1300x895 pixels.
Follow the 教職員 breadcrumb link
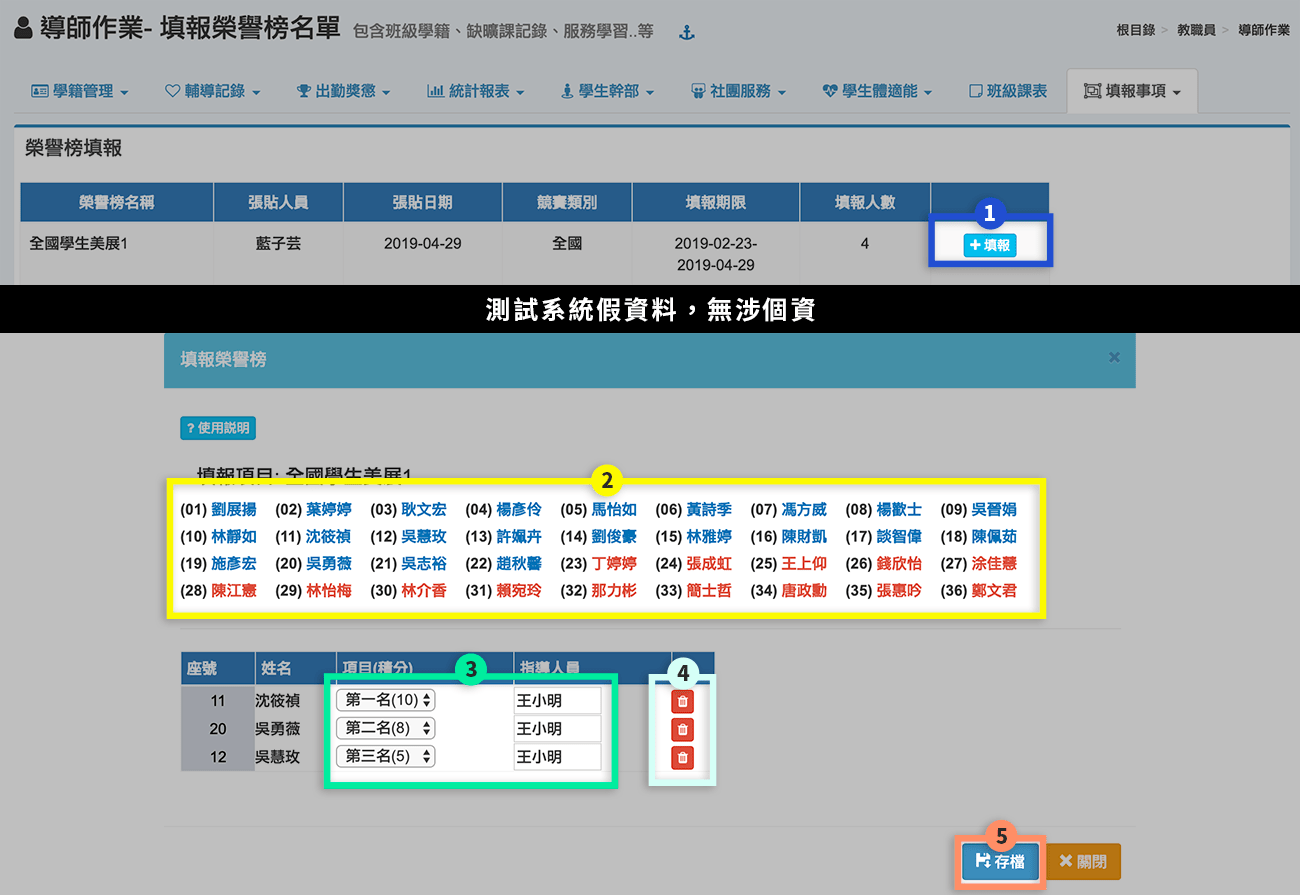click(x=1196, y=30)
